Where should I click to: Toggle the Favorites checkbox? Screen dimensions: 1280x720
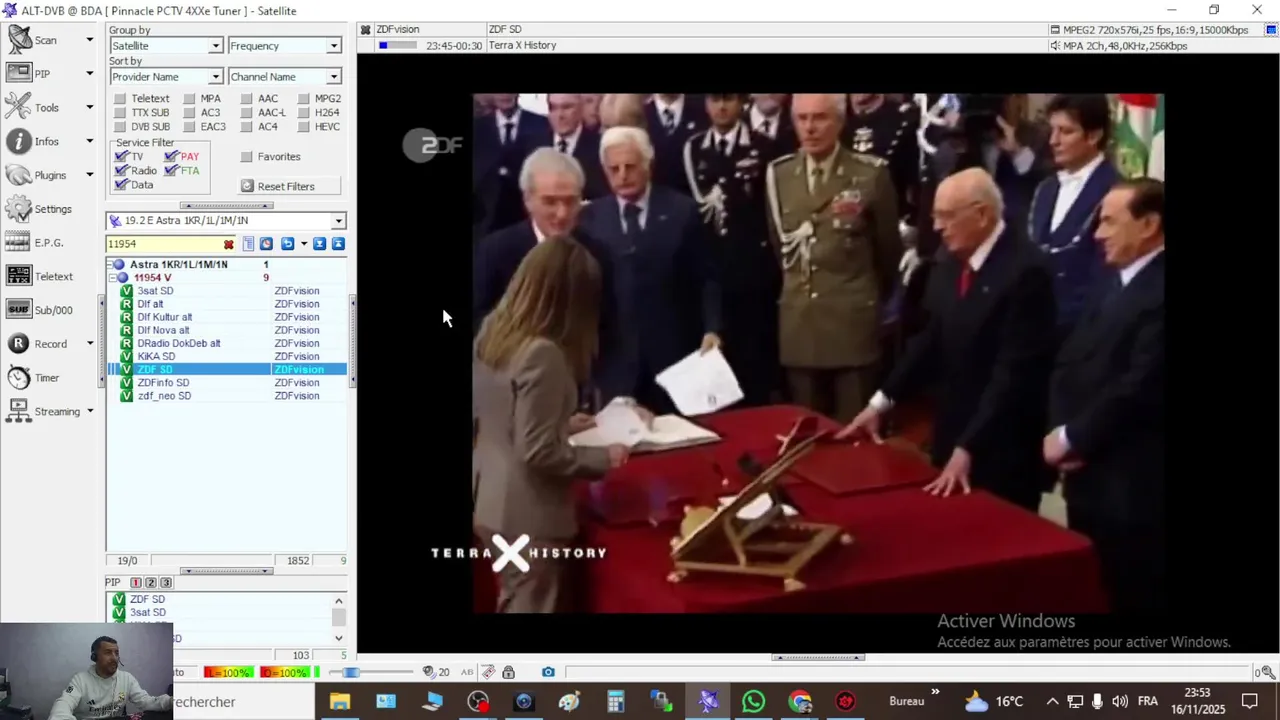tap(247, 157)
